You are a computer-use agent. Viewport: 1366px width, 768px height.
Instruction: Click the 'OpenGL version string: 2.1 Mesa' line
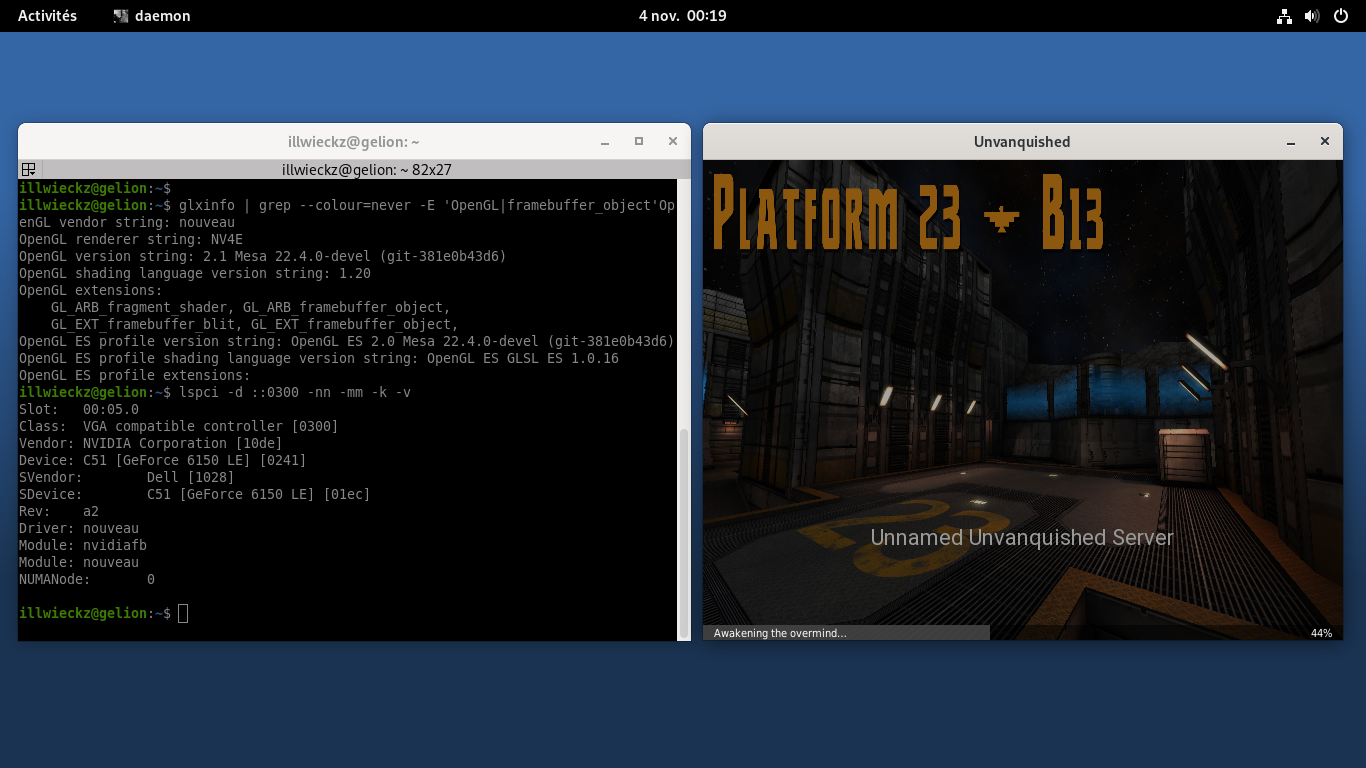click(x=263, y=256)
